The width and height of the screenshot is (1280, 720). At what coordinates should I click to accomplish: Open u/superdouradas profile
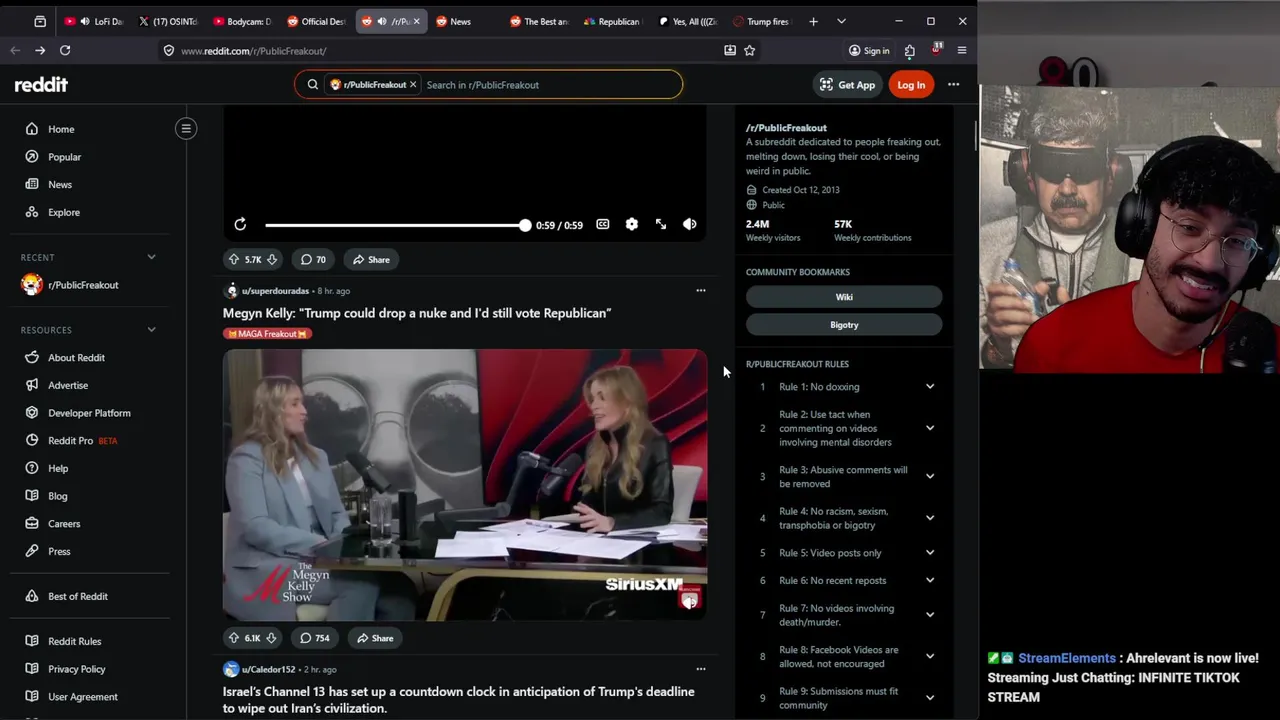tap(275, 291)
